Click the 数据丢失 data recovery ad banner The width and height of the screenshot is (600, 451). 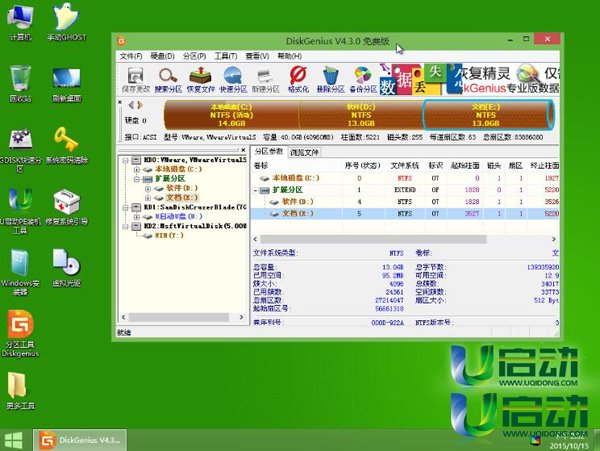point(470,79)
